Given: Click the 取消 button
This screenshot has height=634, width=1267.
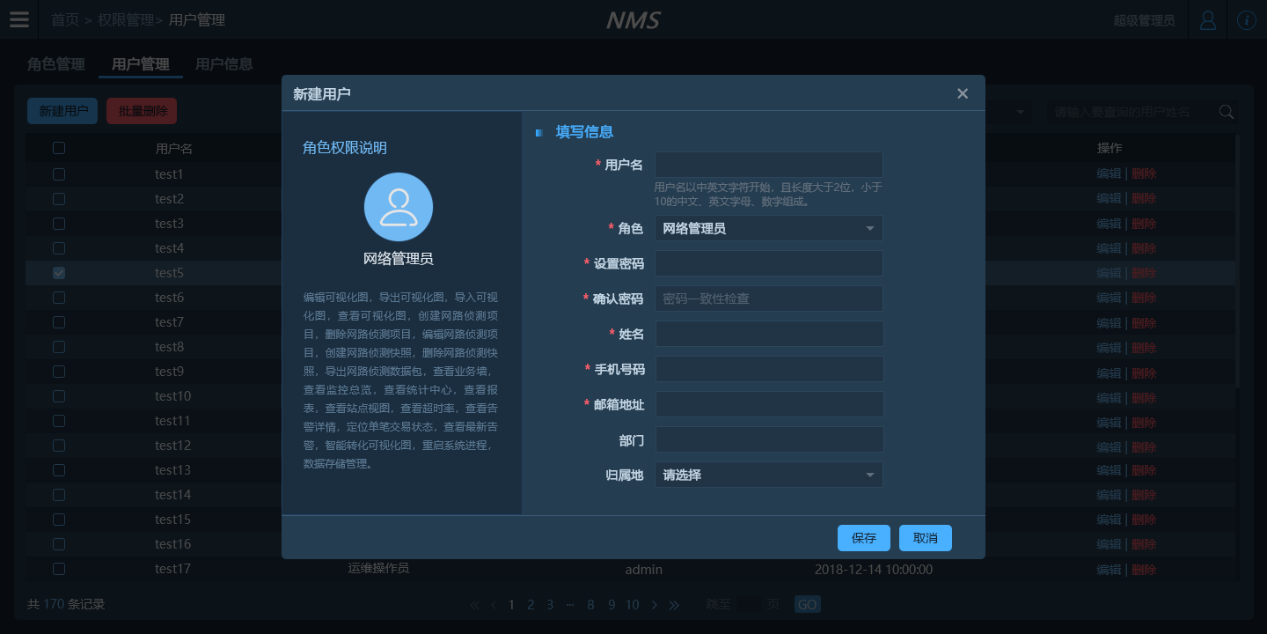Looking at the screenshot, I should [x=925, y=538].
